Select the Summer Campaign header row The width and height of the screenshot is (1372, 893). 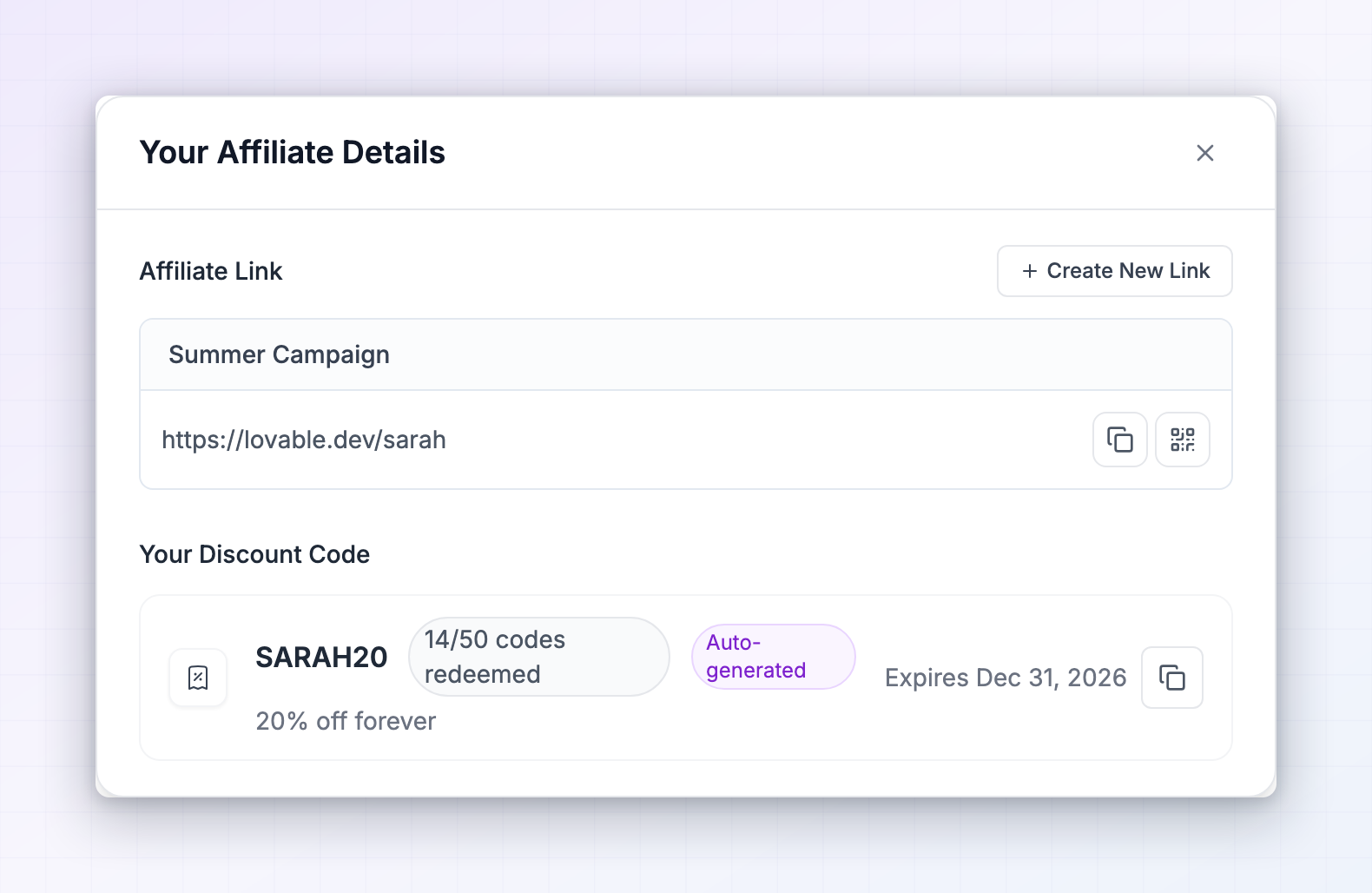tap(686, 354)
